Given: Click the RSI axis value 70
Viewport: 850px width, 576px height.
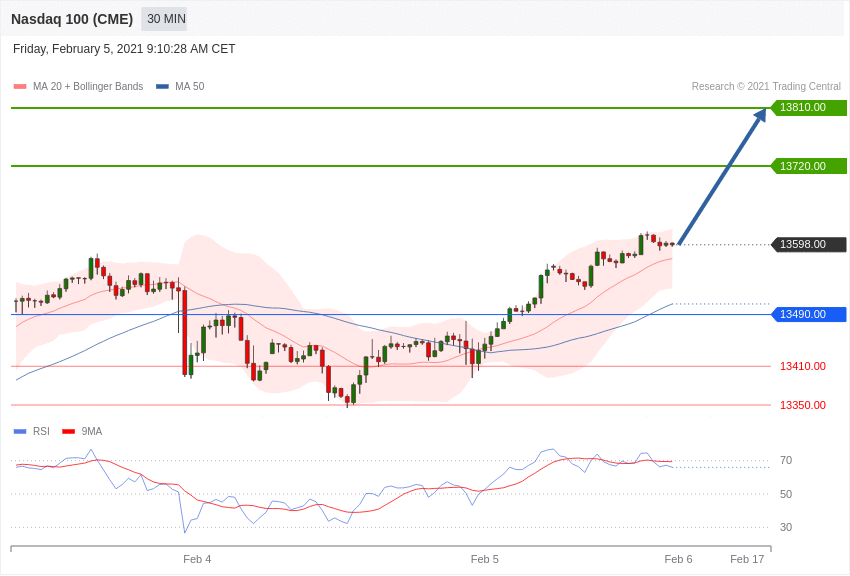Looking at the screenshot, I should point(786,461).
